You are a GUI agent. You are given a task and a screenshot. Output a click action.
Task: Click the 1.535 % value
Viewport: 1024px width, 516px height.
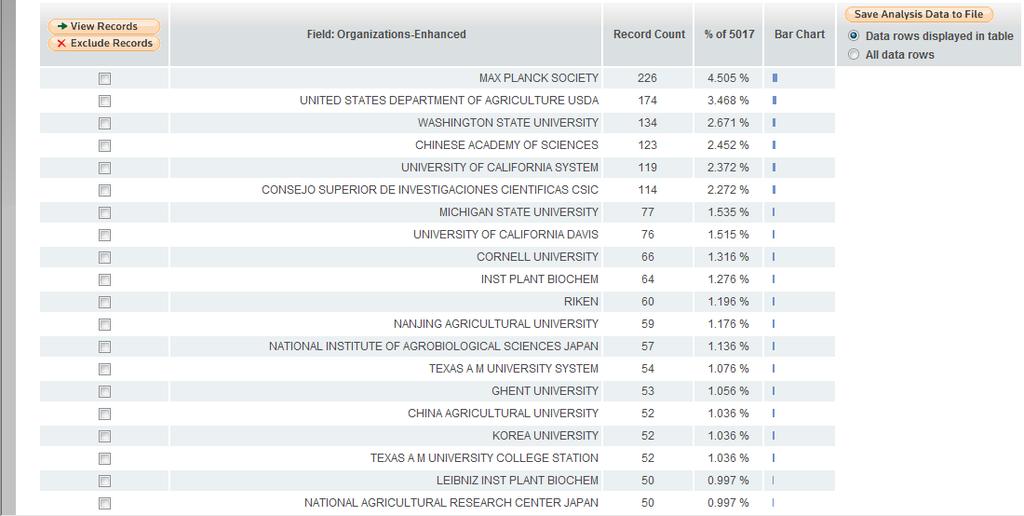(x=728, y=212)
